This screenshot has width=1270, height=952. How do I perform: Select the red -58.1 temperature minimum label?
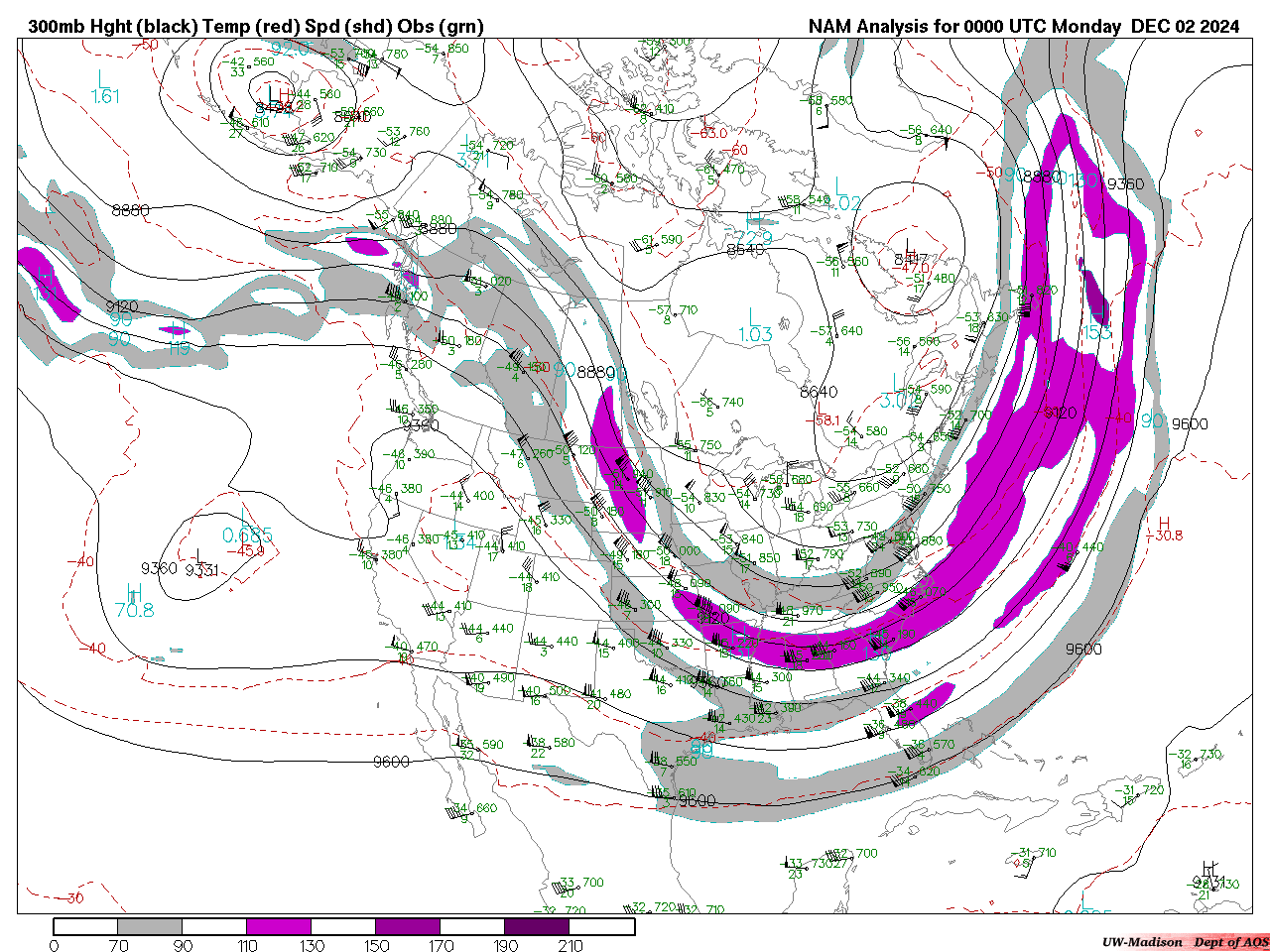(827, 420)
